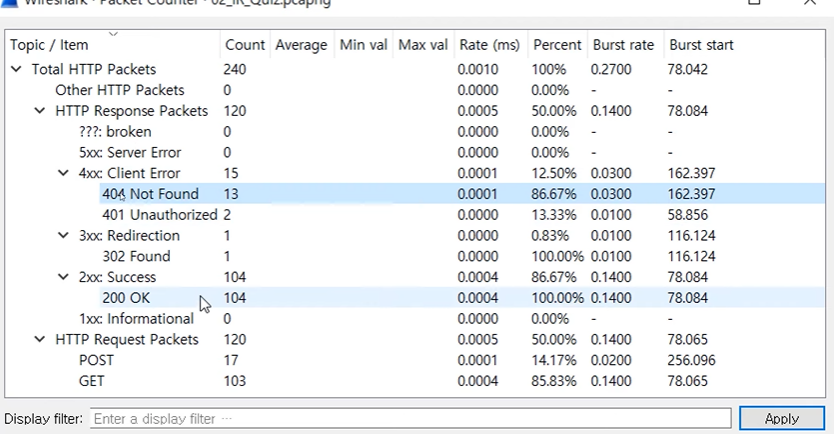Sort by the Count column header
This screenshot has width=834, height=434.
245,45
